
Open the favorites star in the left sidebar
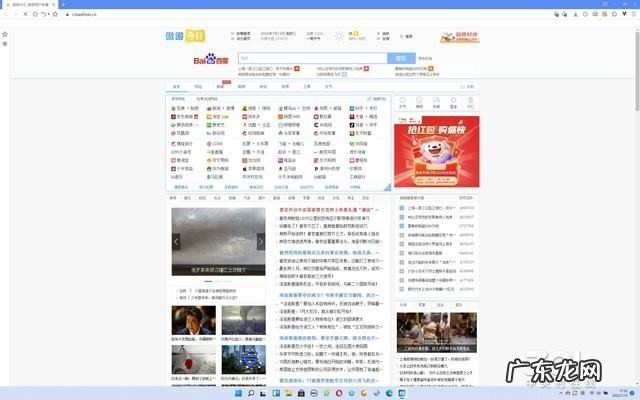(x=5, y=34)
